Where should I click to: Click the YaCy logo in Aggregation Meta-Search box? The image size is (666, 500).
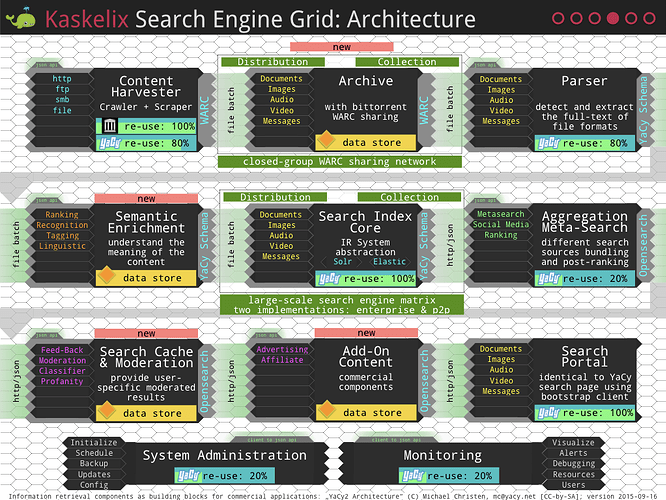[x=548, y=279]
